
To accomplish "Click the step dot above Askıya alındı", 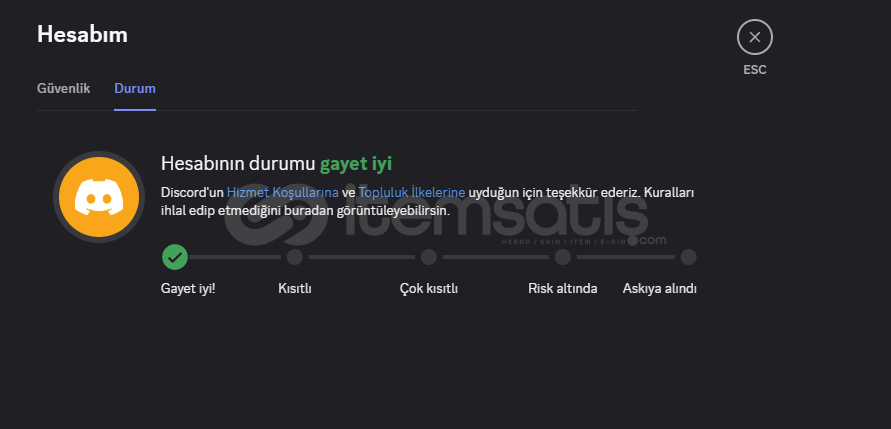I will (x=689, y=257).
